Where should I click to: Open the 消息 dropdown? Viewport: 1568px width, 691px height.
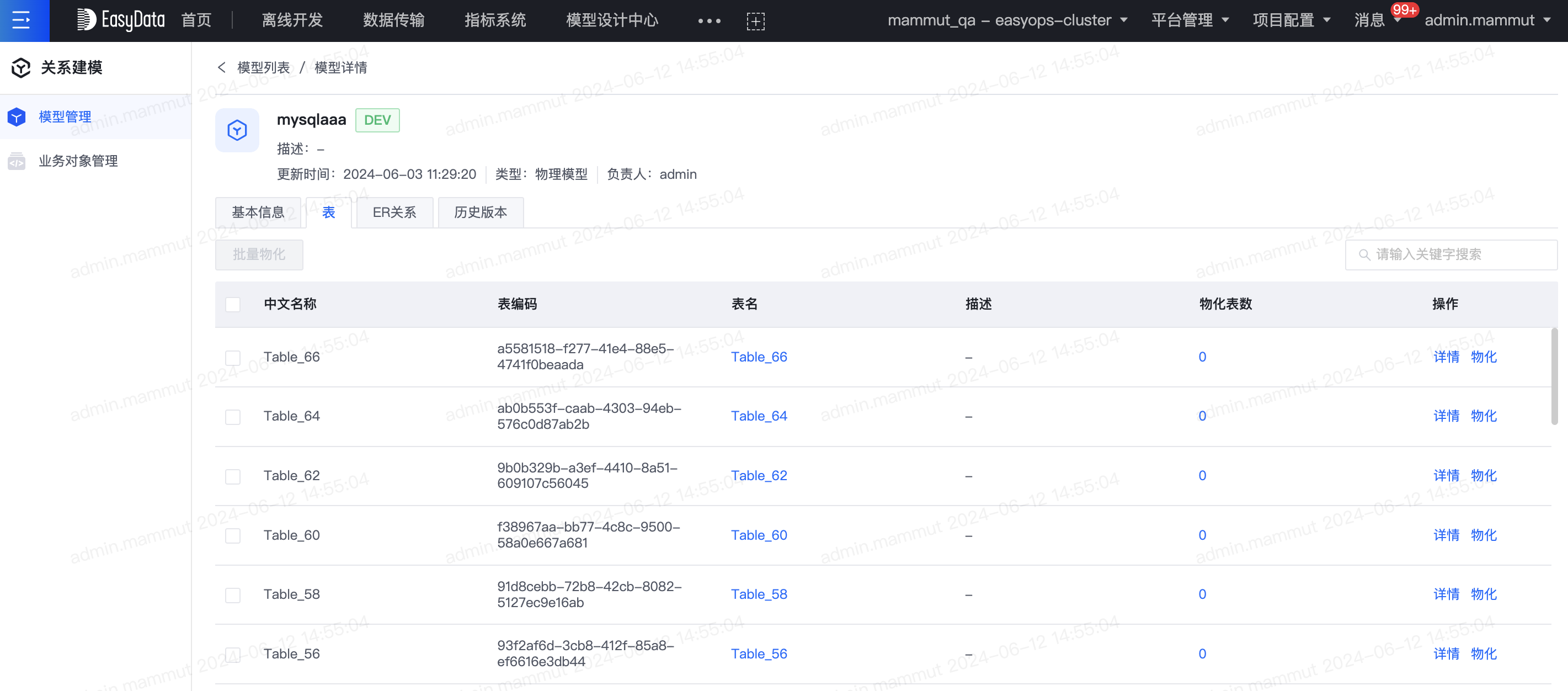coord(1377,20)
